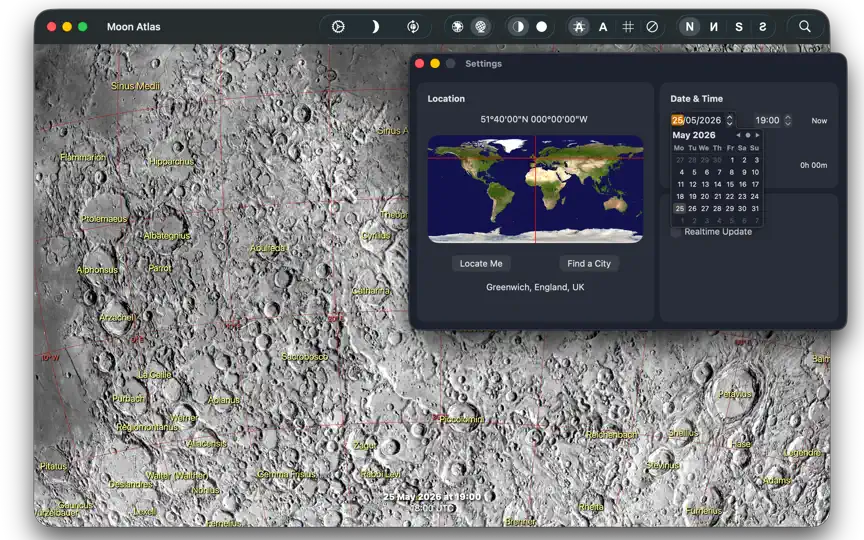Click the Regiomontanus crater label
Image resolution: width=864 pixels, height=540 pixels.
pyautogui.click(x=147, y=427)
